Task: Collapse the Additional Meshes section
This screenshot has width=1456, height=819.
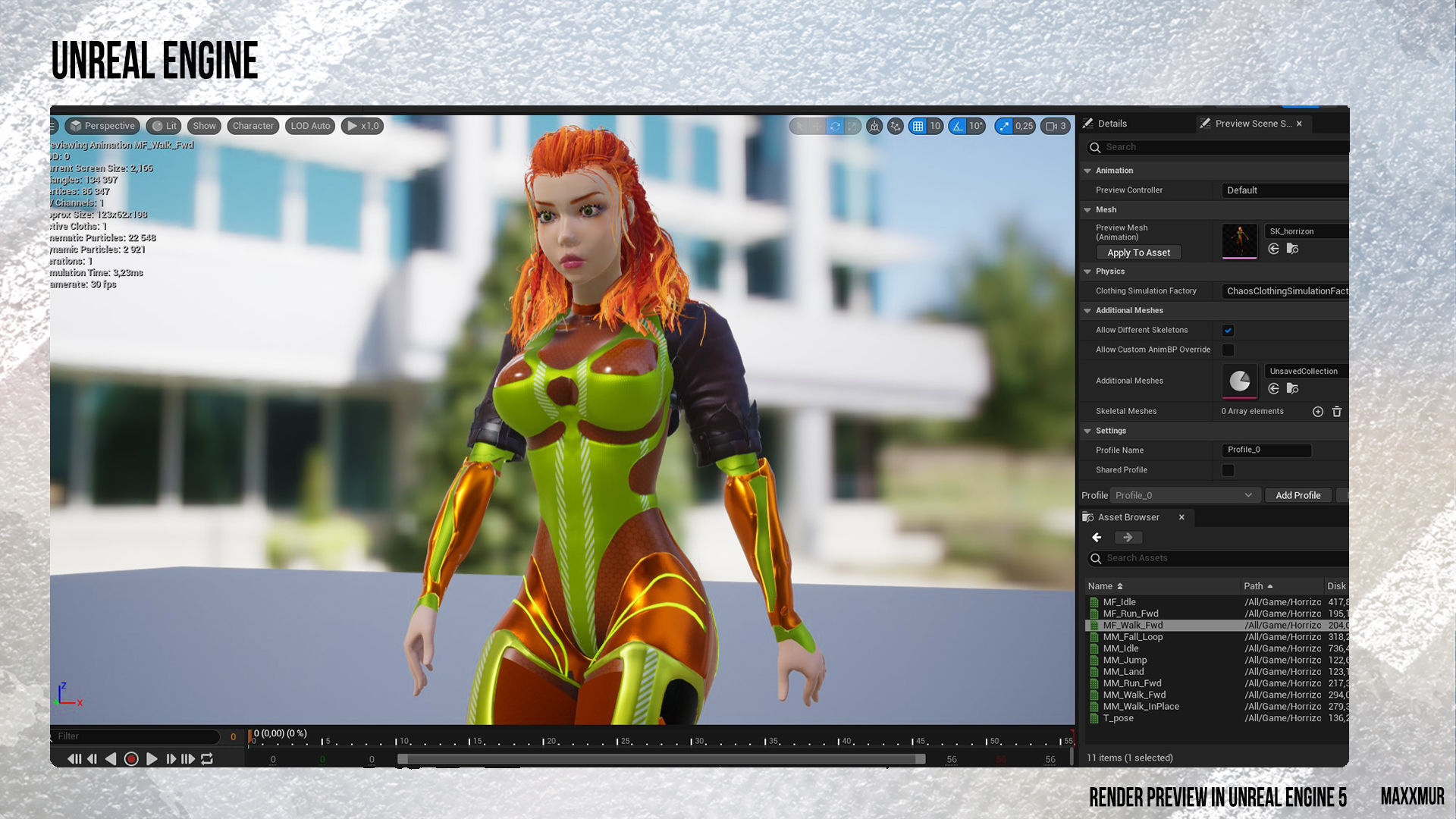Action: 1087,311
